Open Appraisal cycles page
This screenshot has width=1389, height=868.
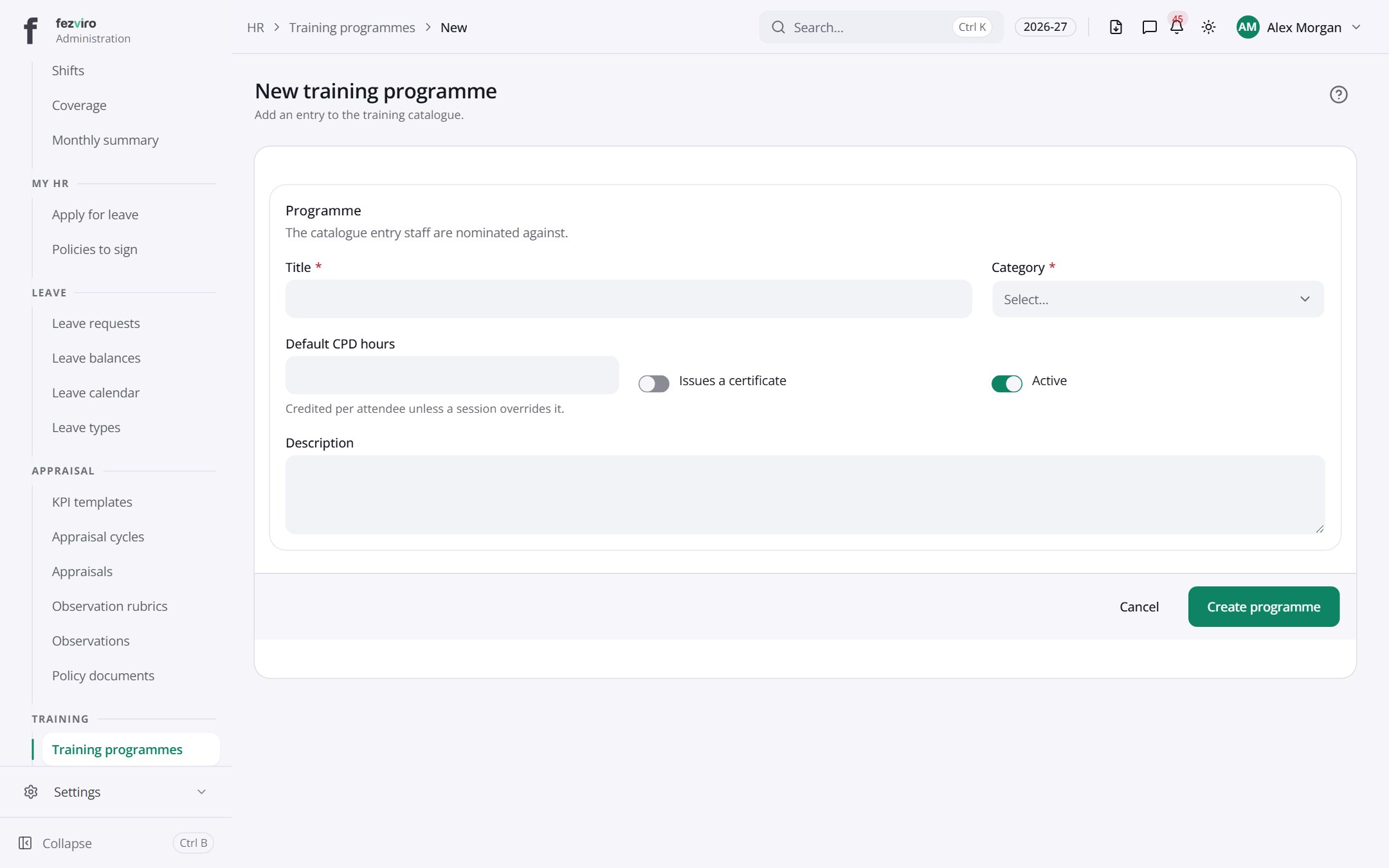point(98,537)
